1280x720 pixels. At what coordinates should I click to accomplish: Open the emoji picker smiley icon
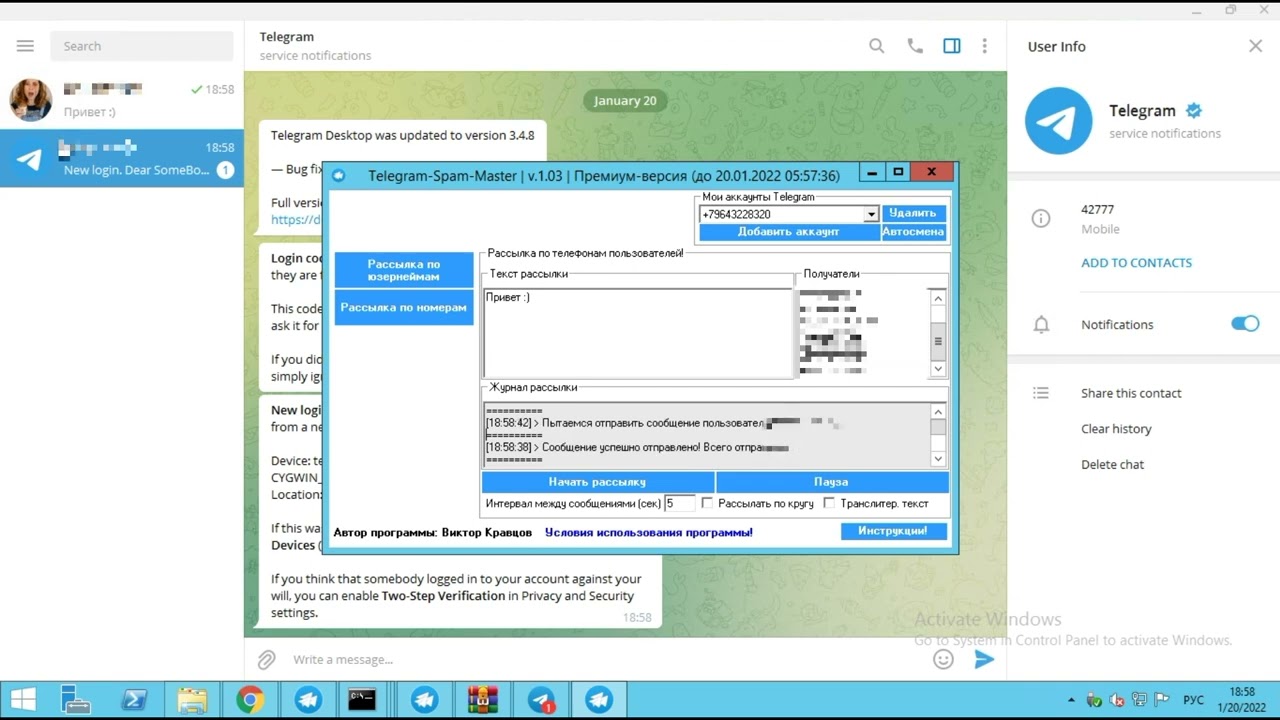(x=943, y=659)
